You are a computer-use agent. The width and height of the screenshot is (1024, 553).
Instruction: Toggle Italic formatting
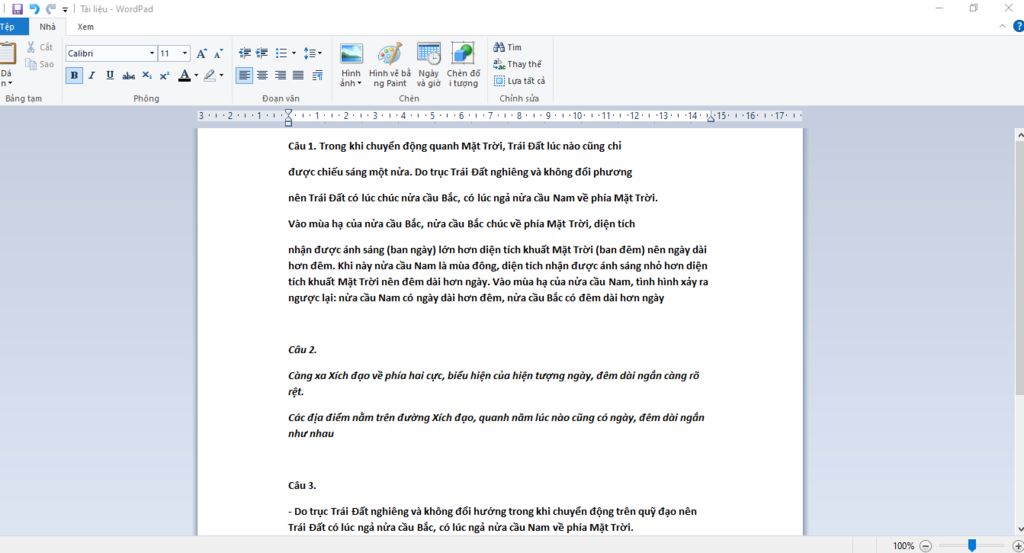tap(92, 76)
